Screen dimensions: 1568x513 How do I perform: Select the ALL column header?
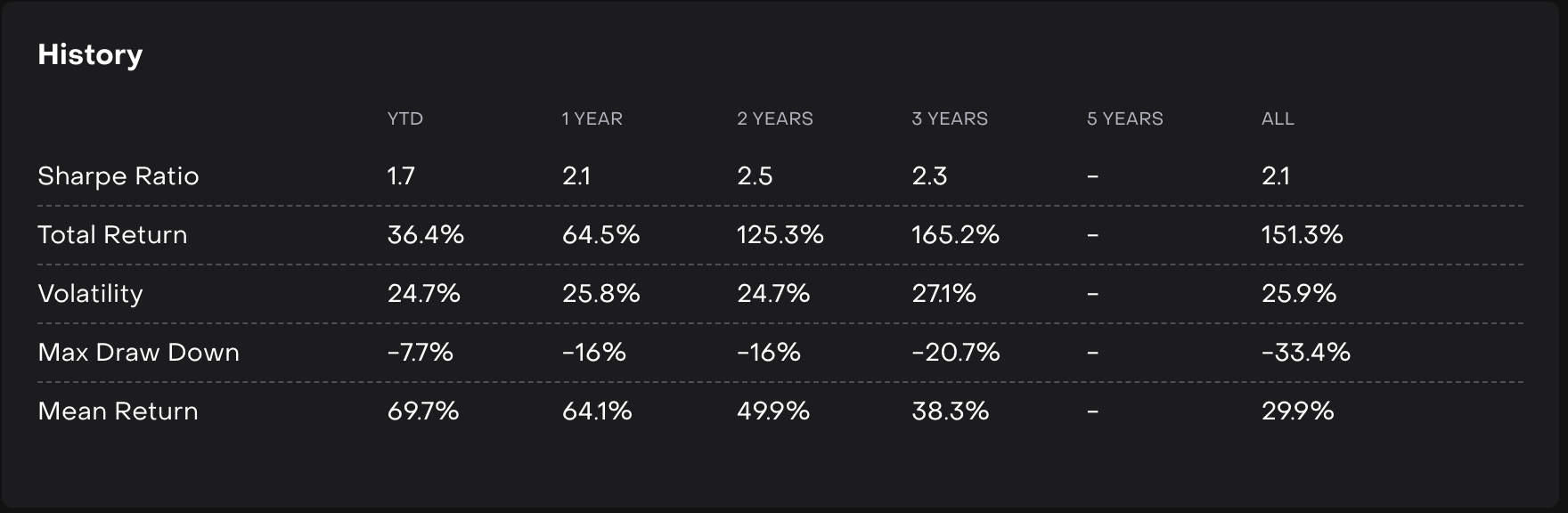click(x=1278, y=118)
